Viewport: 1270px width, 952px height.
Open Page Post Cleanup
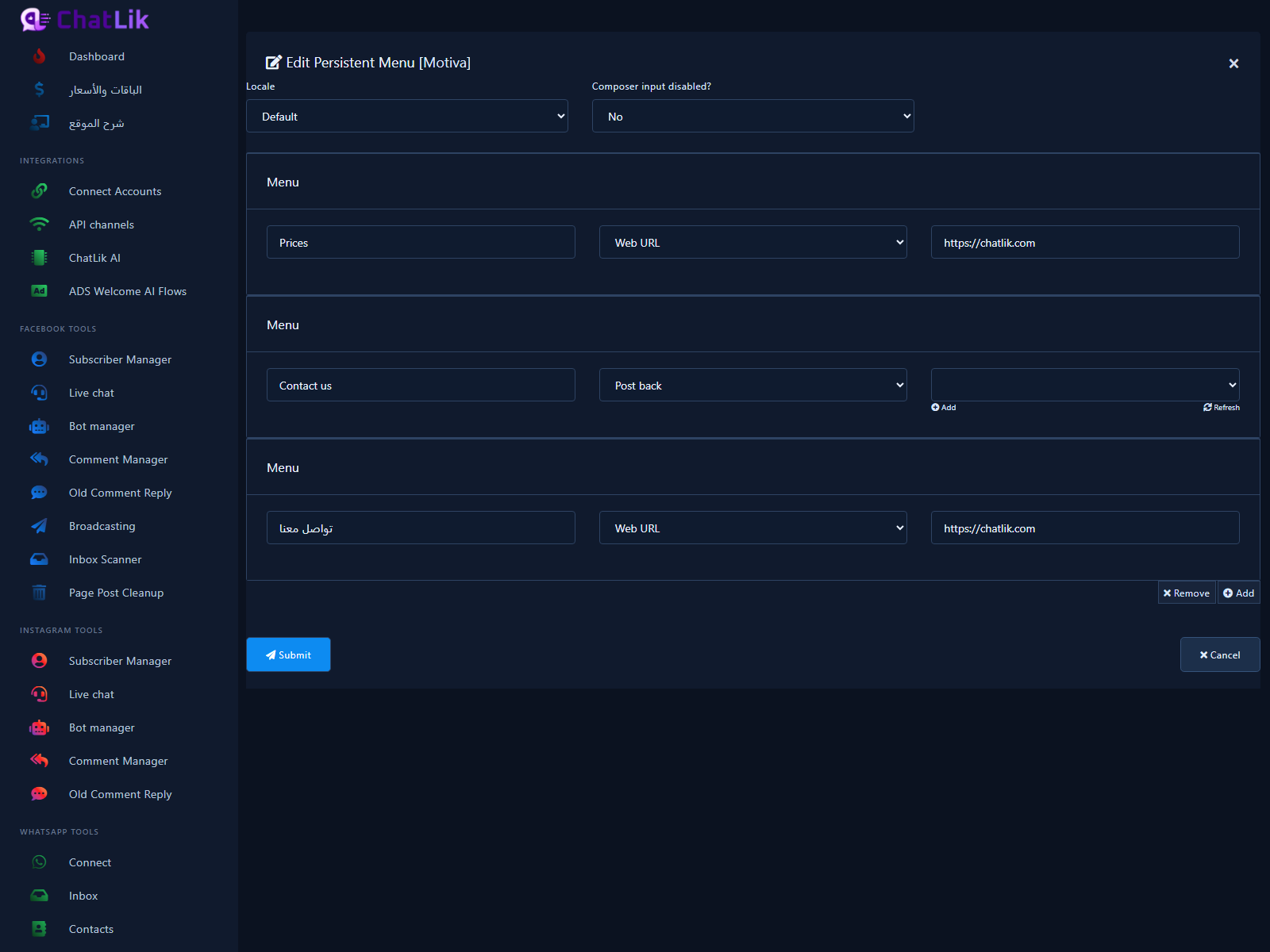point(116,593)
